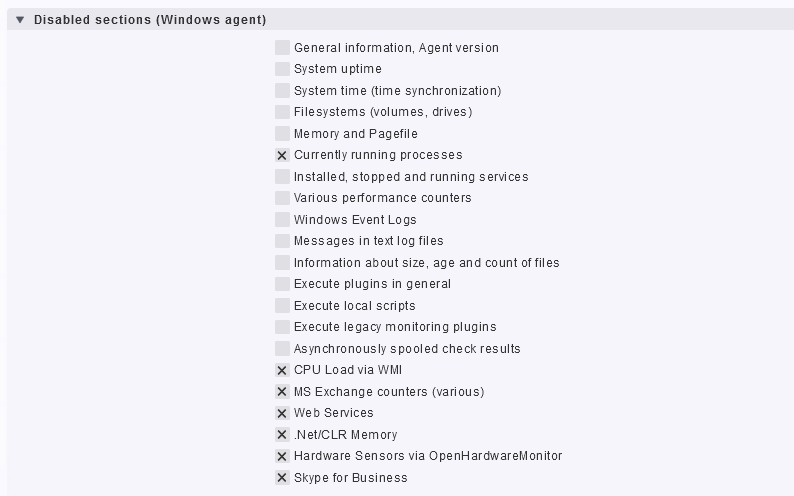Uncheck CPU Load via WMI

pyautogui.click(x=282, y=370)
